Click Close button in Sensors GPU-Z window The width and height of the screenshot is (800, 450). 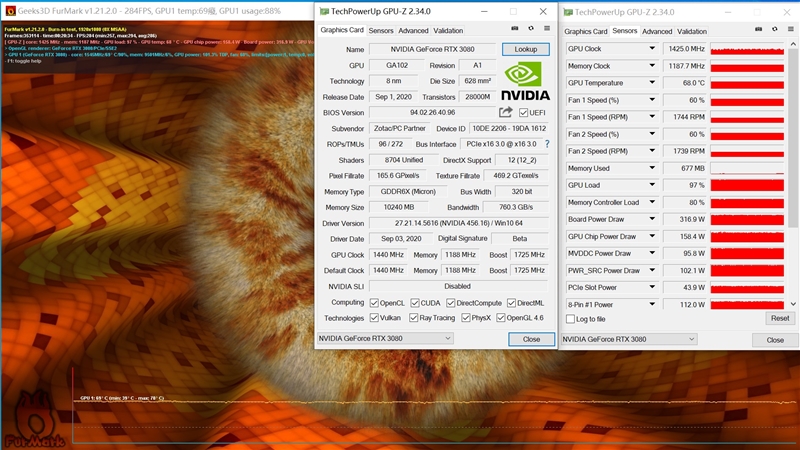pyautogui.click(x=775, y=340)
